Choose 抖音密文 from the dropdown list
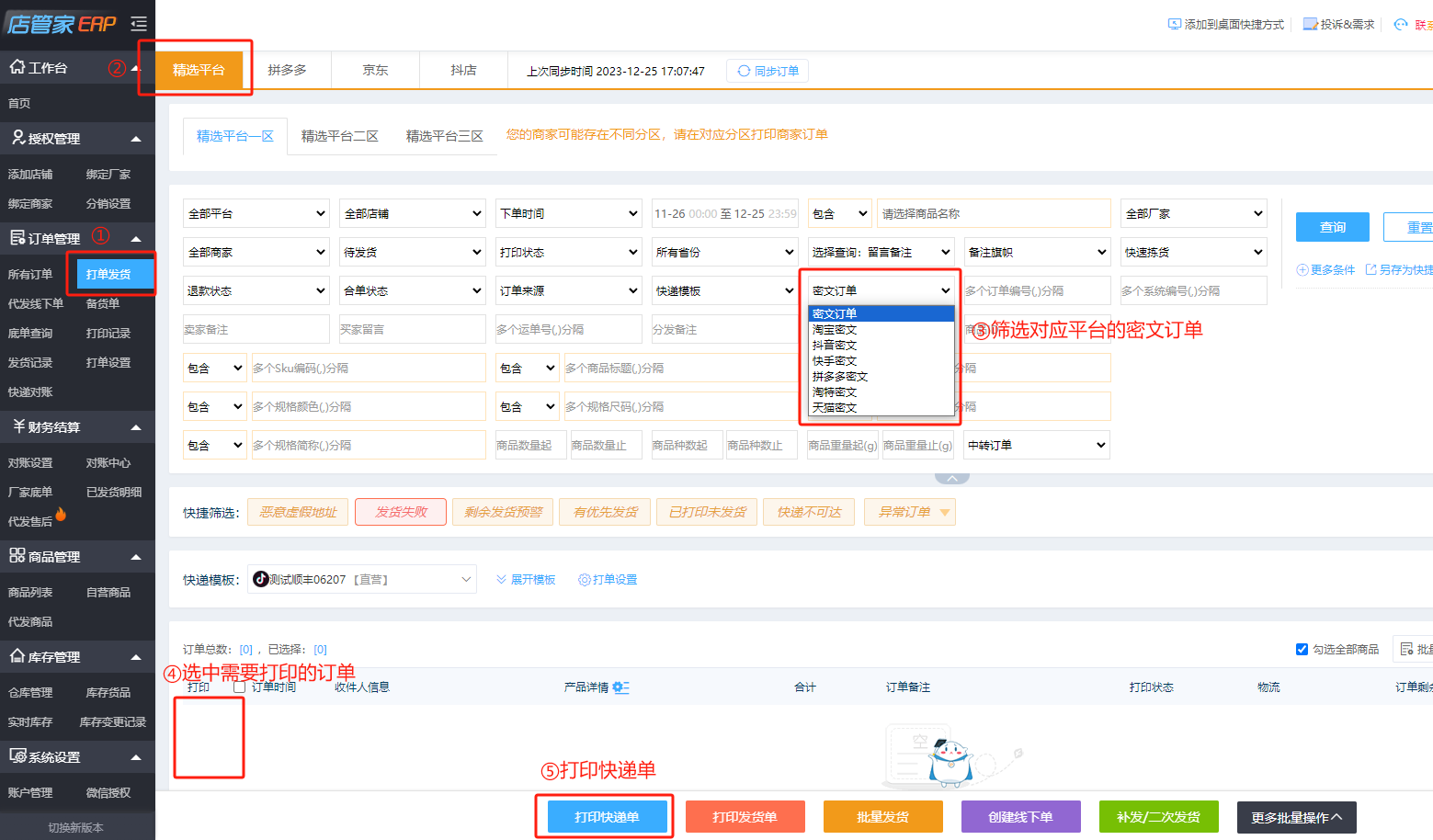Viewport: 1433px width, 840px height. 881,345
